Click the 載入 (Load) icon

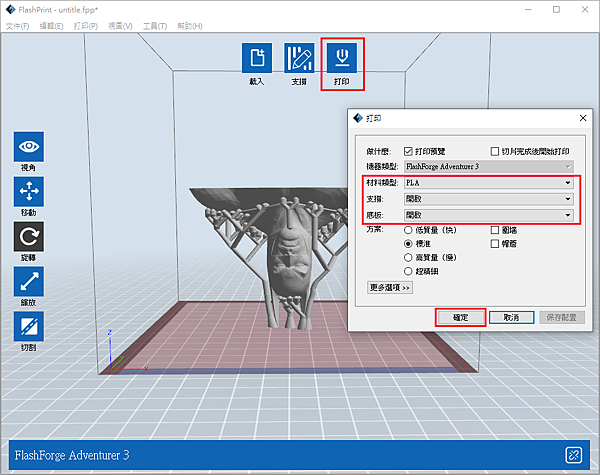point(257,58)
